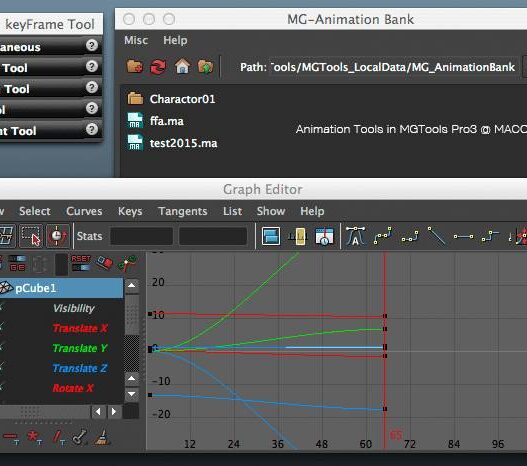Image resolution: width=527 pixels, height=466 pixels.
Task: Select the Visibility channel
Action: tap(74, 308)
